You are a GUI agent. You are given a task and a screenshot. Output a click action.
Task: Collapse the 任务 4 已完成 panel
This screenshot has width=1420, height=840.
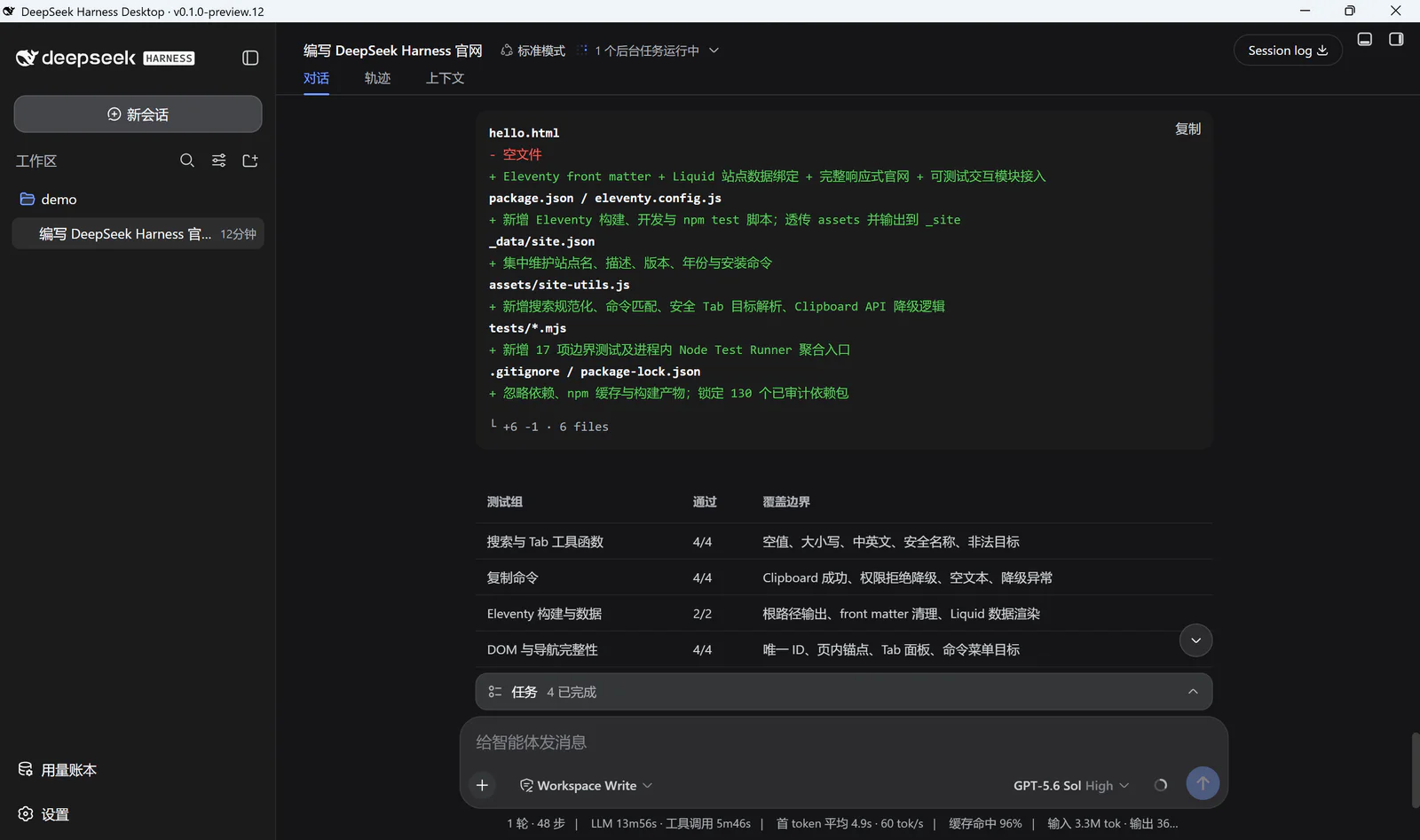[1193, 692]
